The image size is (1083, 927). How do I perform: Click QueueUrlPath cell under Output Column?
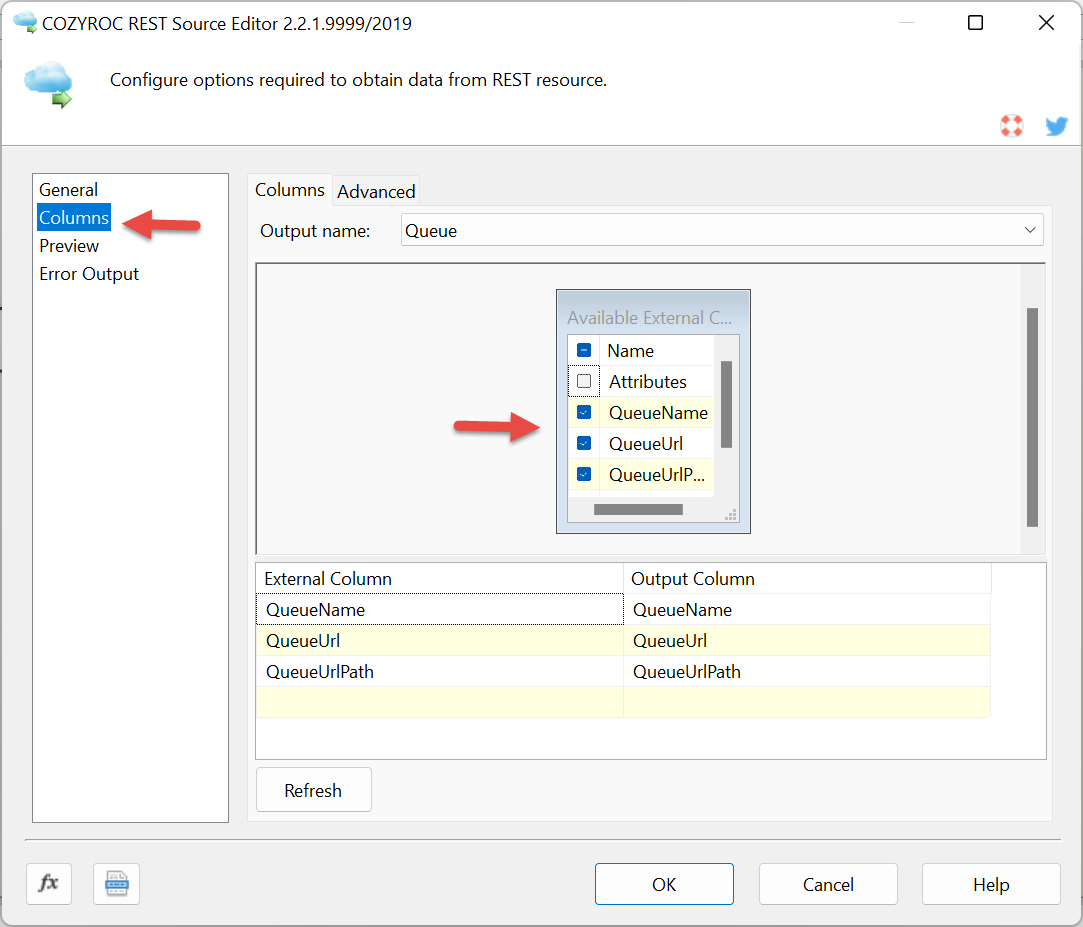(807, 671)
